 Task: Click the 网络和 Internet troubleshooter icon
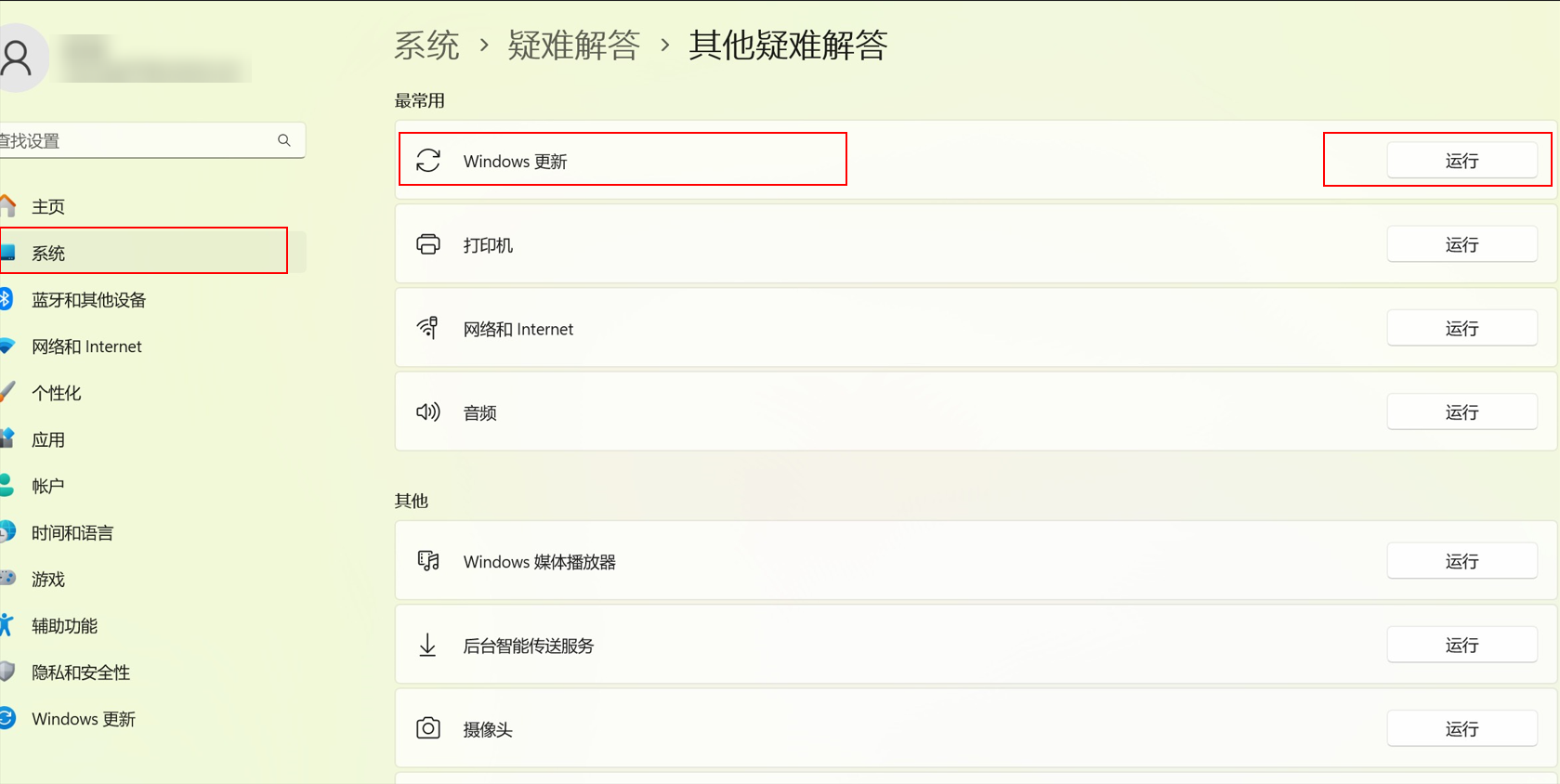click(x=428, y=328)
